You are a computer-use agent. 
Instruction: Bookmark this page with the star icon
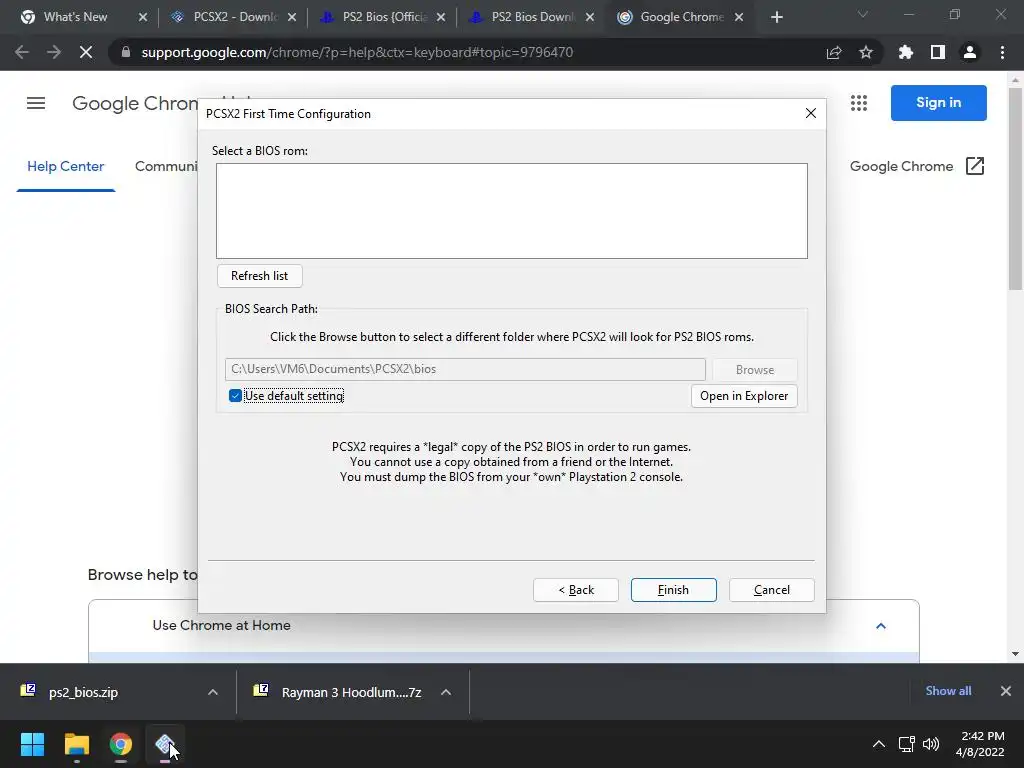tap(865, 52)
